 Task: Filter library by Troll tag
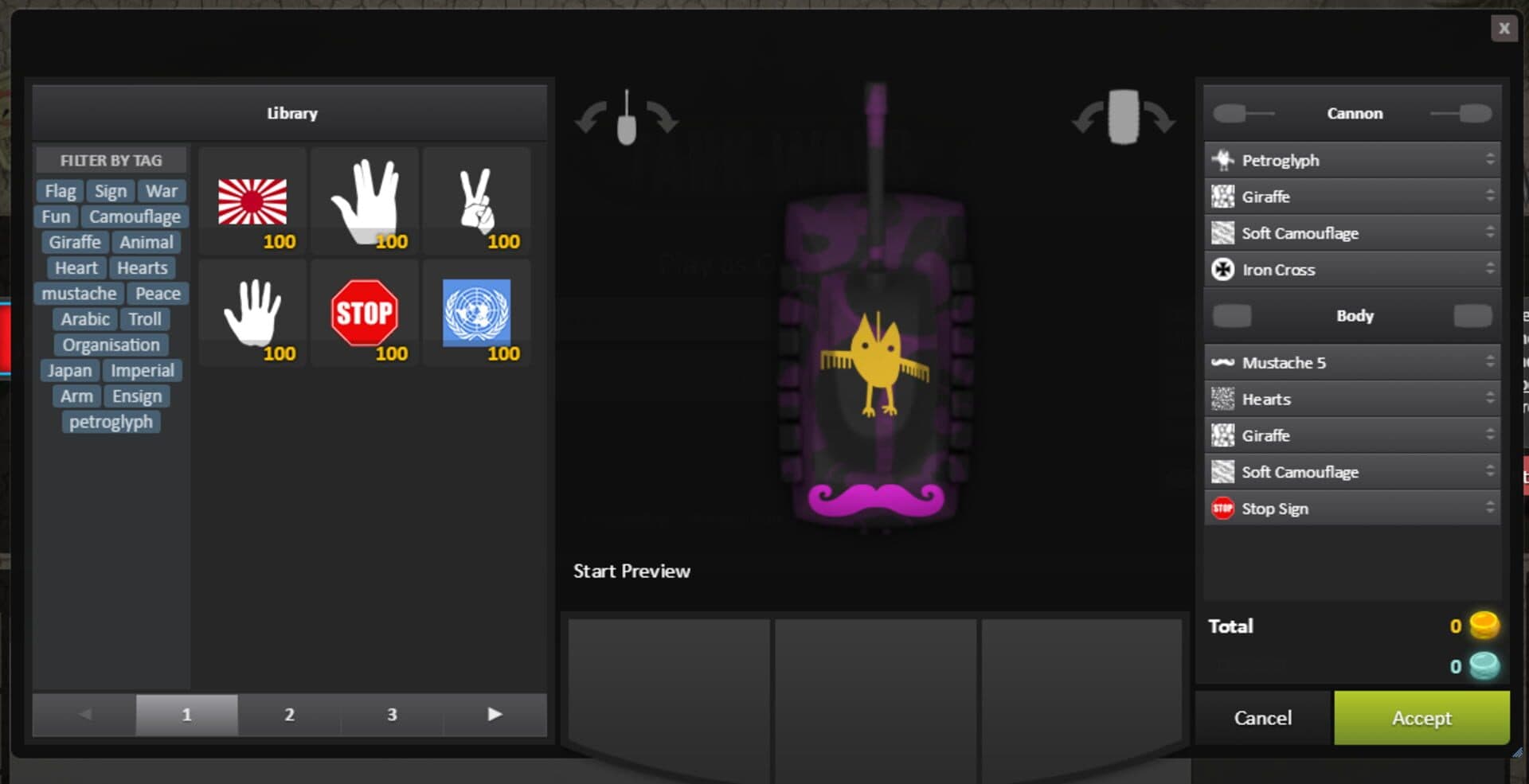click(145, 319)
